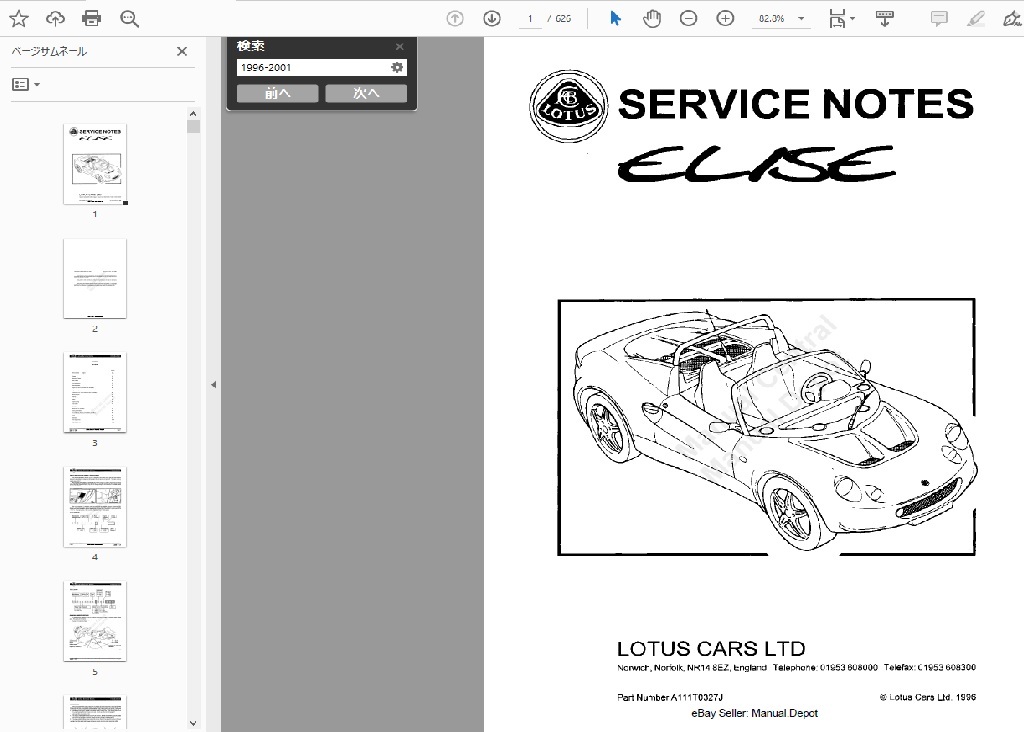This screenshot has width=1024, height=732.
Task: Click the 次へ next result button
Action: click(x=366, y=93)
